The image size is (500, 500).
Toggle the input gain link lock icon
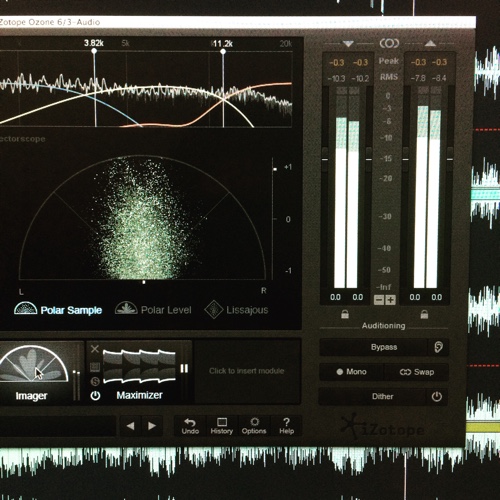click(x=345, y=314)
